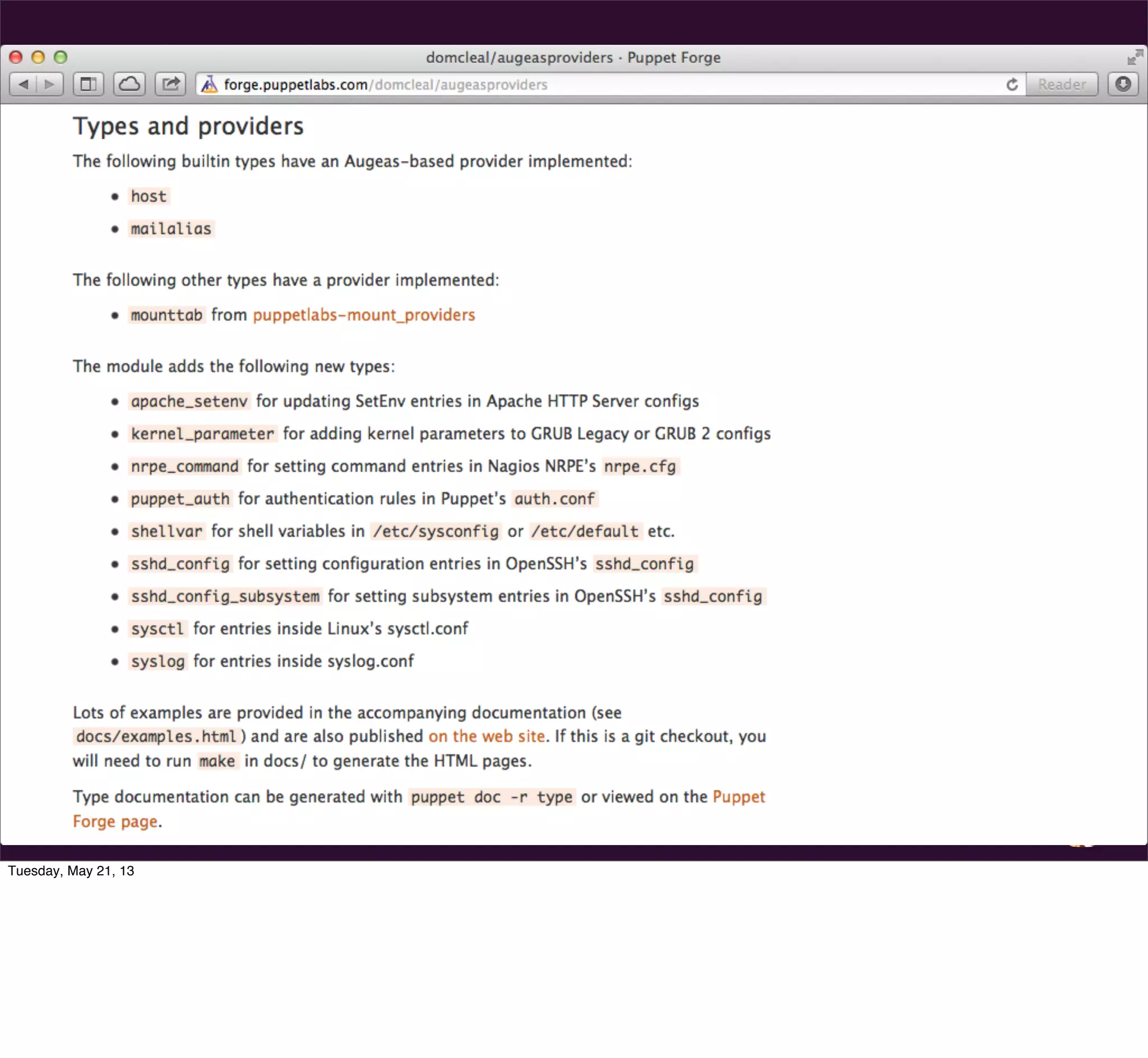Viewport: 1148px width, 1058px height.
Task: Click the Types and providers heading
Action: click(x=188, y=126)
